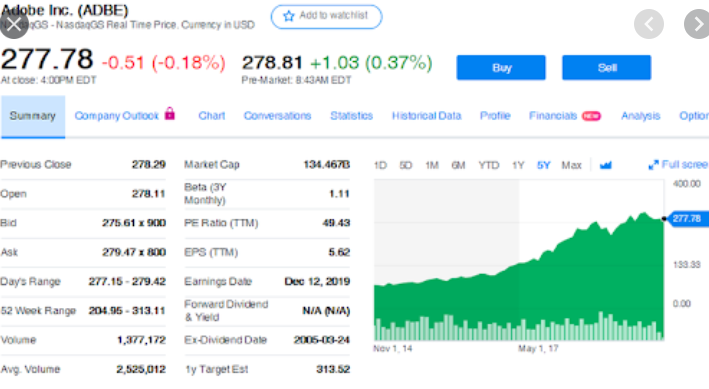This screenshot has height=389, width=709.
Task: Select the 1Y chart range
Action: point(518,165)
